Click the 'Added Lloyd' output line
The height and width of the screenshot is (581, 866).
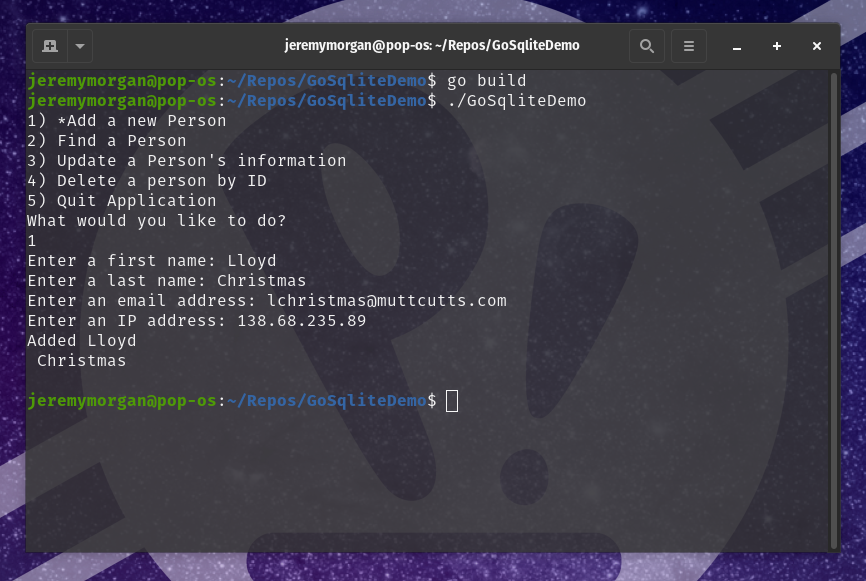pos(82,340)
